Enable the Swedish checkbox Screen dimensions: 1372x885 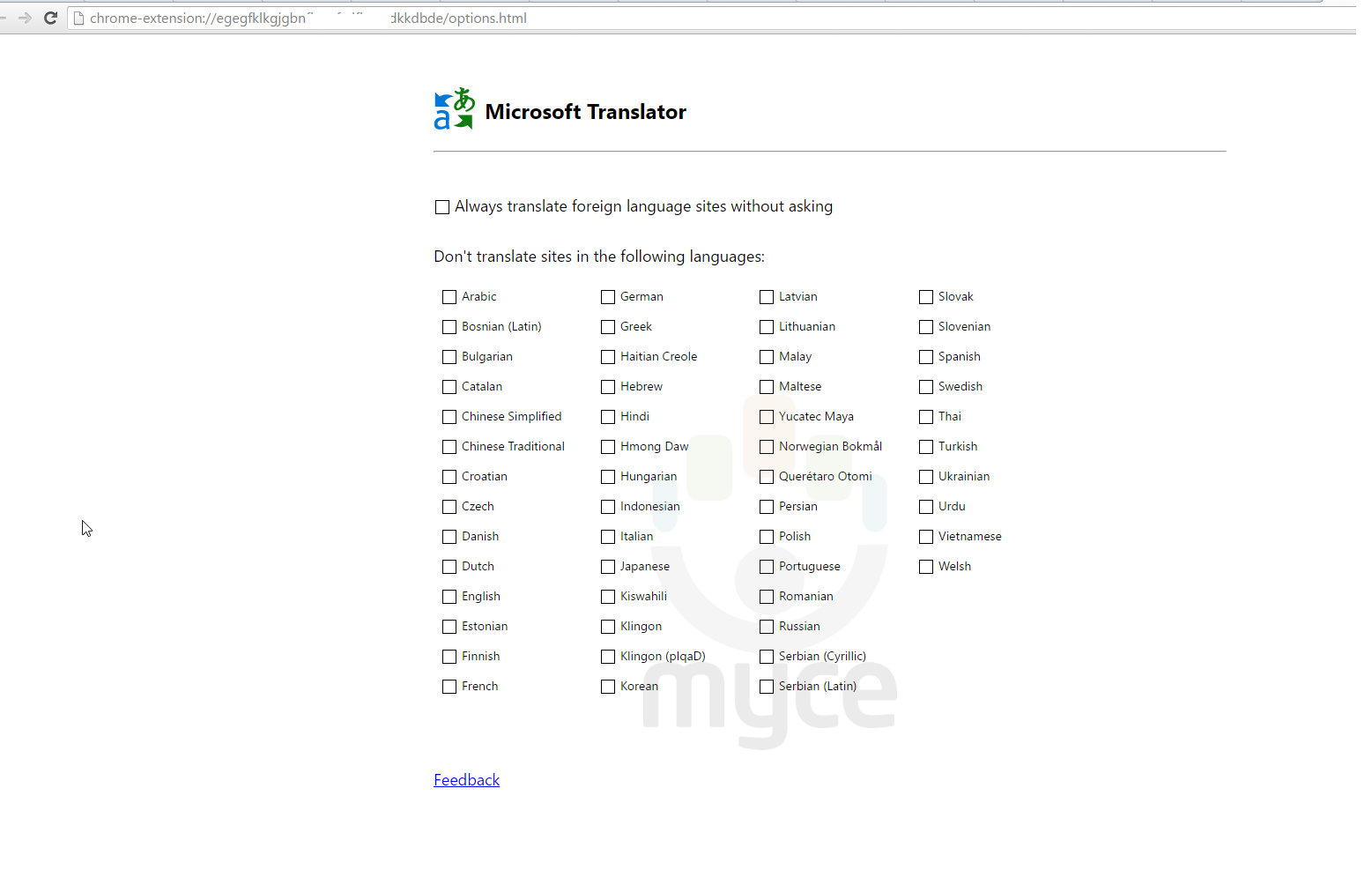926,387
